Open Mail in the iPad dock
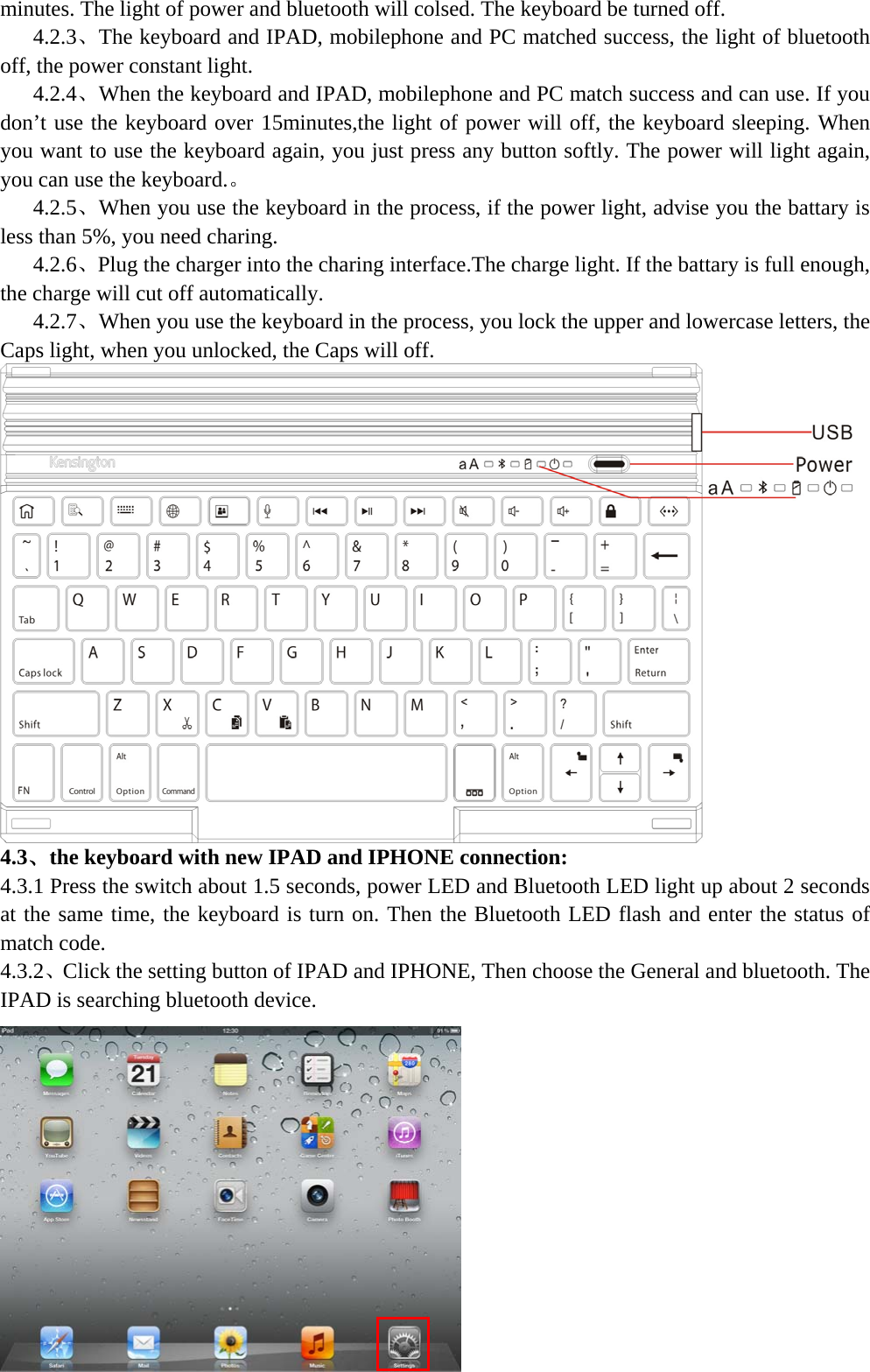The image size is (870, 1372). tap(144, 1343)
